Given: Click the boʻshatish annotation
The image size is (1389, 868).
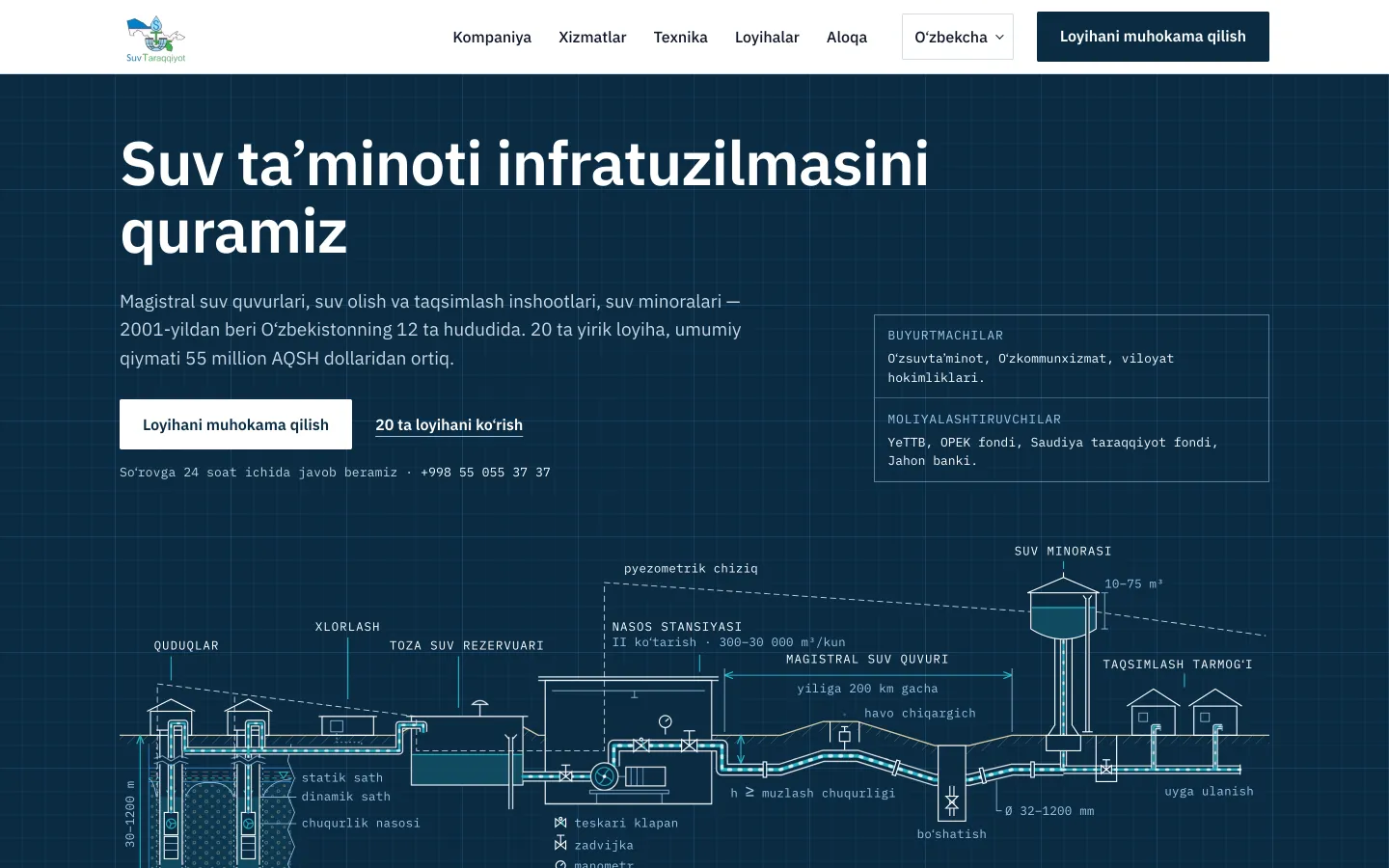Looking at the screenshot, I should (952, 834).
